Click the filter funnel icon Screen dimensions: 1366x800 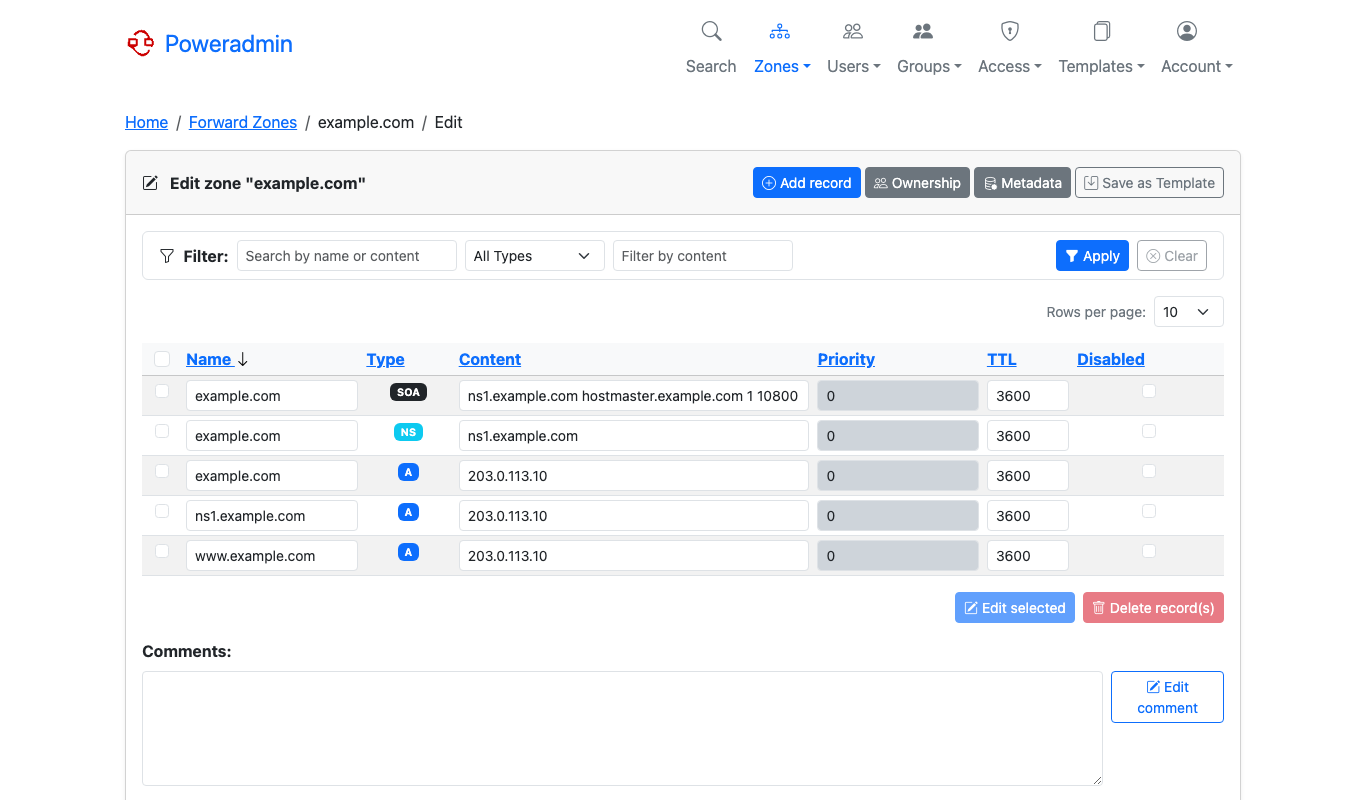[x=167, y=256]
